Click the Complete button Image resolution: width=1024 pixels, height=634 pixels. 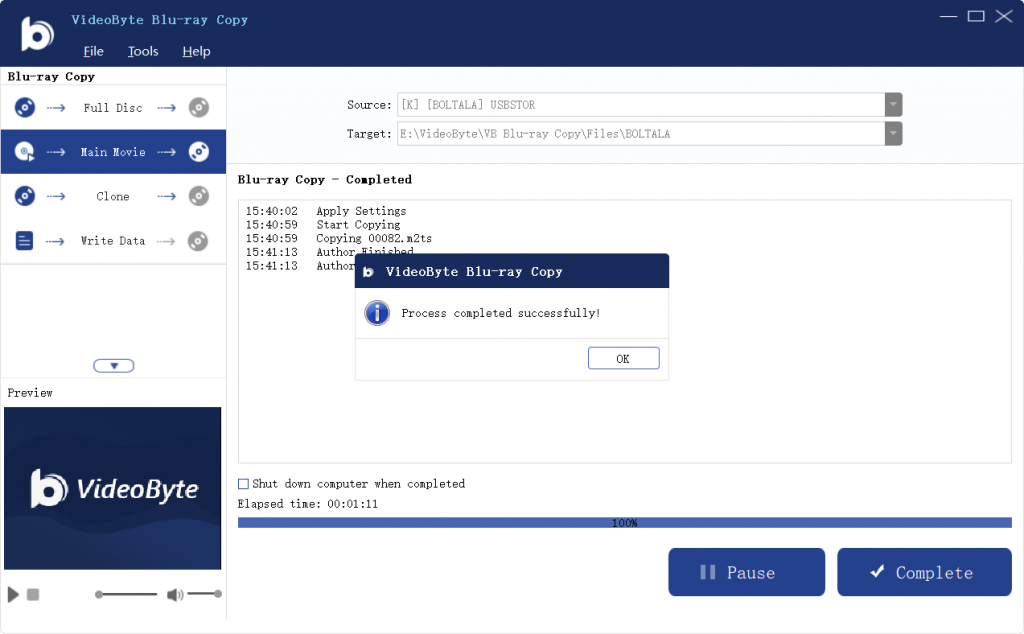point(924,572)
